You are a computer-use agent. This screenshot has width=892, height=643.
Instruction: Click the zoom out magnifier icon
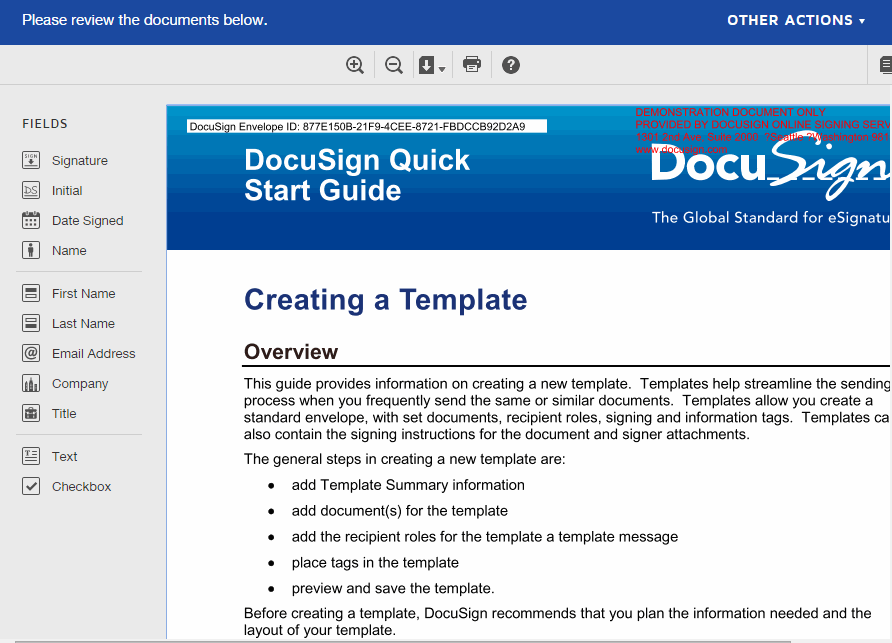click(394, 65)
